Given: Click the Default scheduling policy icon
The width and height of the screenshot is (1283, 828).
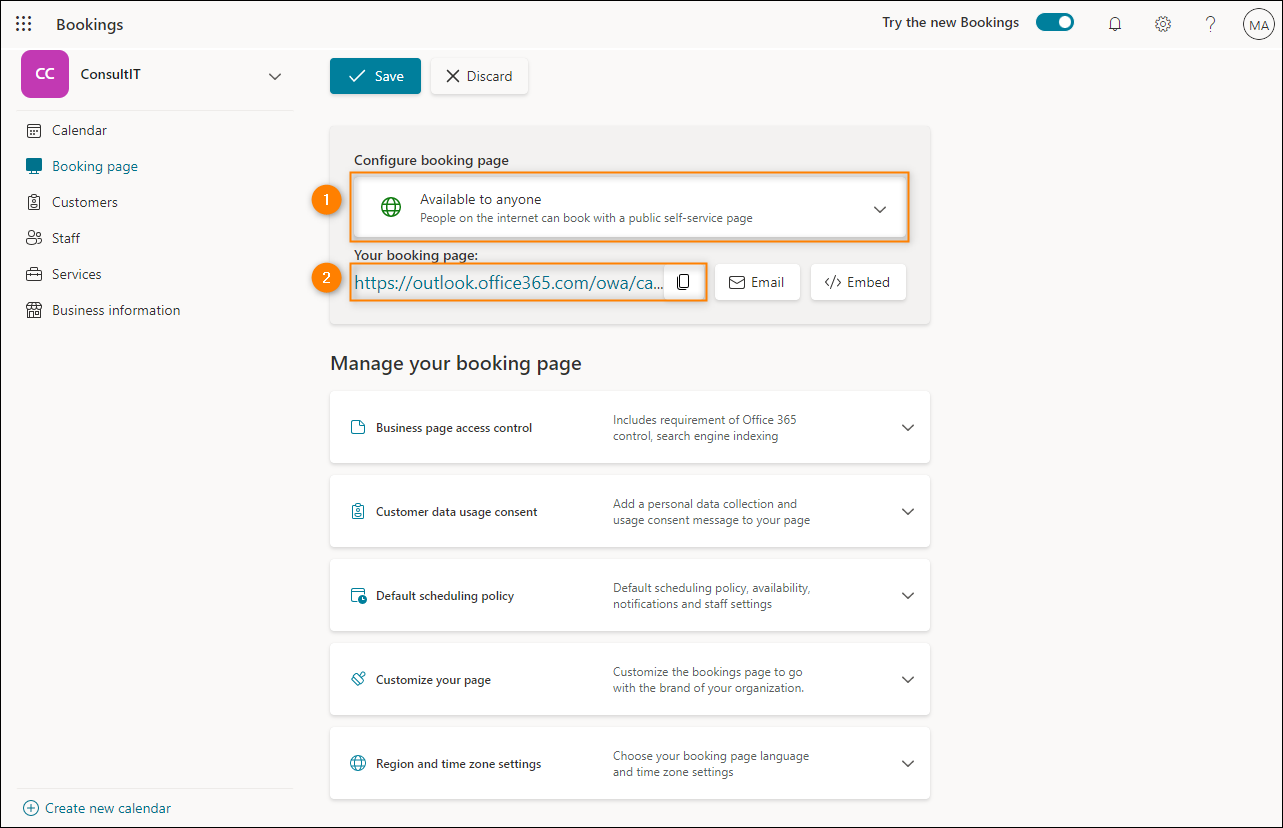Looking at the screenshot, I should pos(358,596).
